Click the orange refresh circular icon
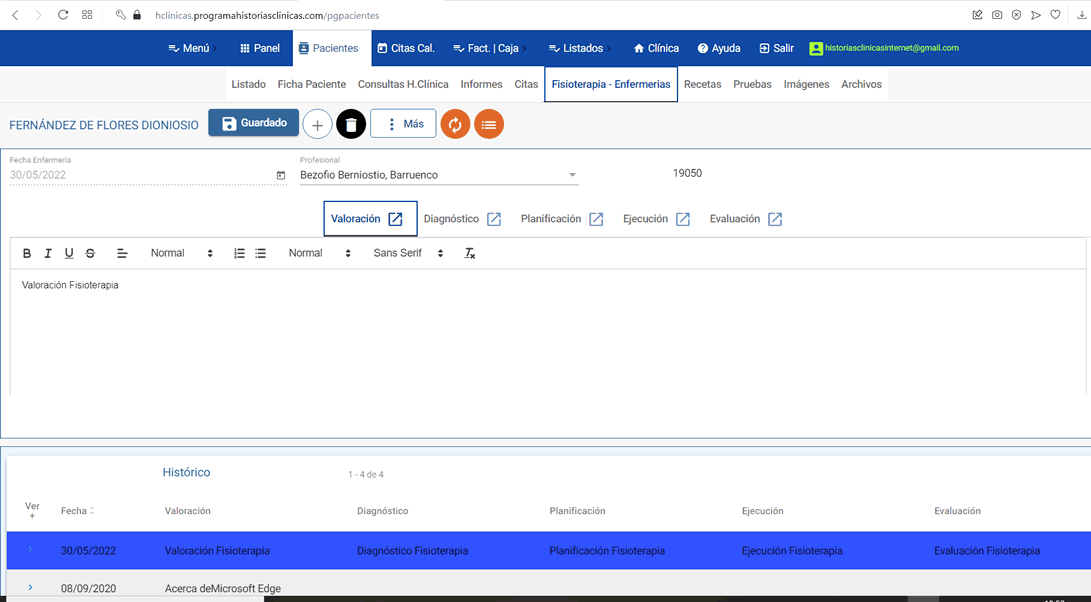This screenshot has width=1091, height=602. tap(455, 124)
